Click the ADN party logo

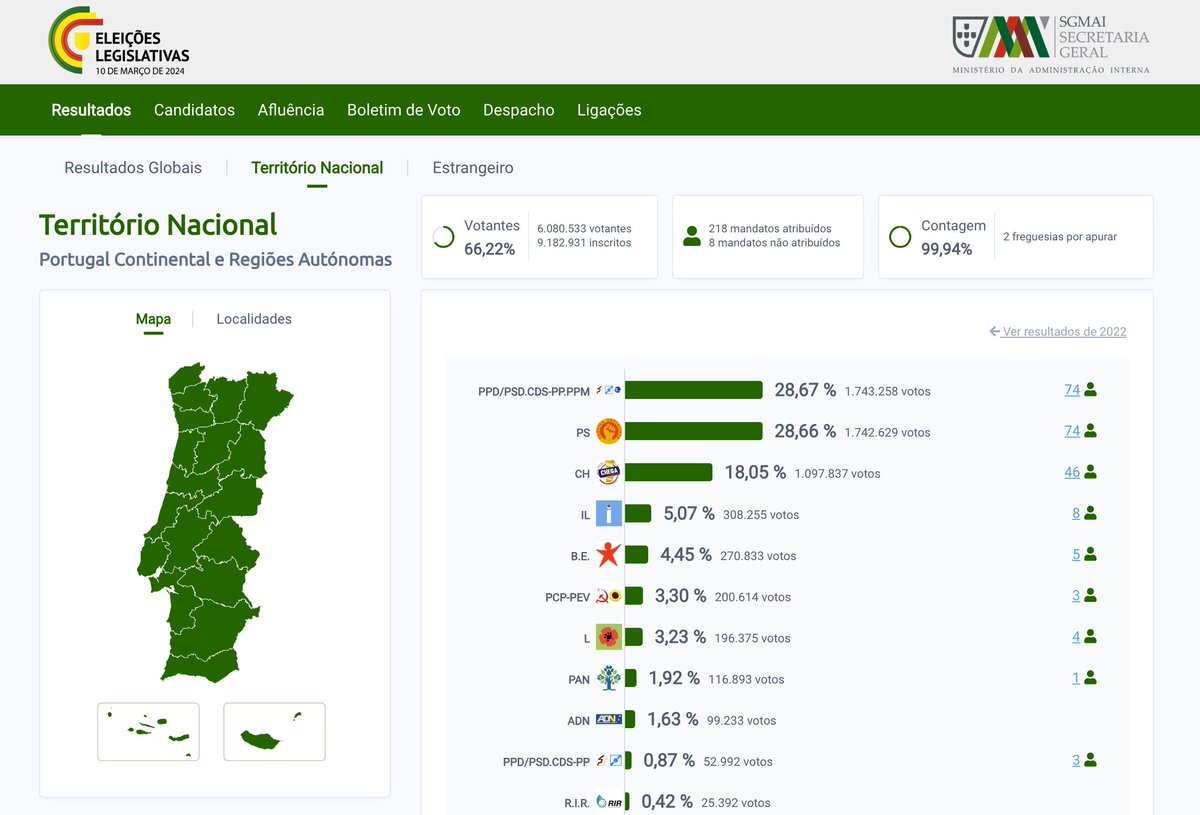point(609,719)
